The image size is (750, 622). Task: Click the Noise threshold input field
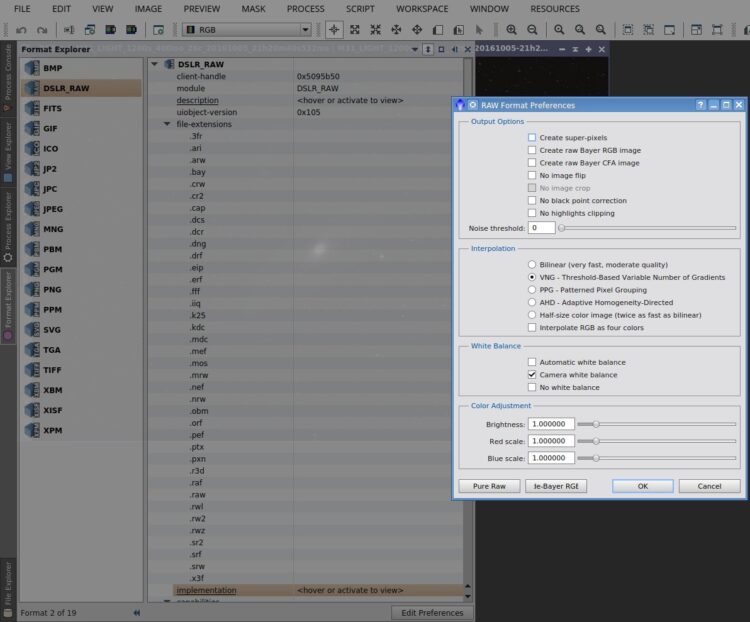(x=541, y=228)
